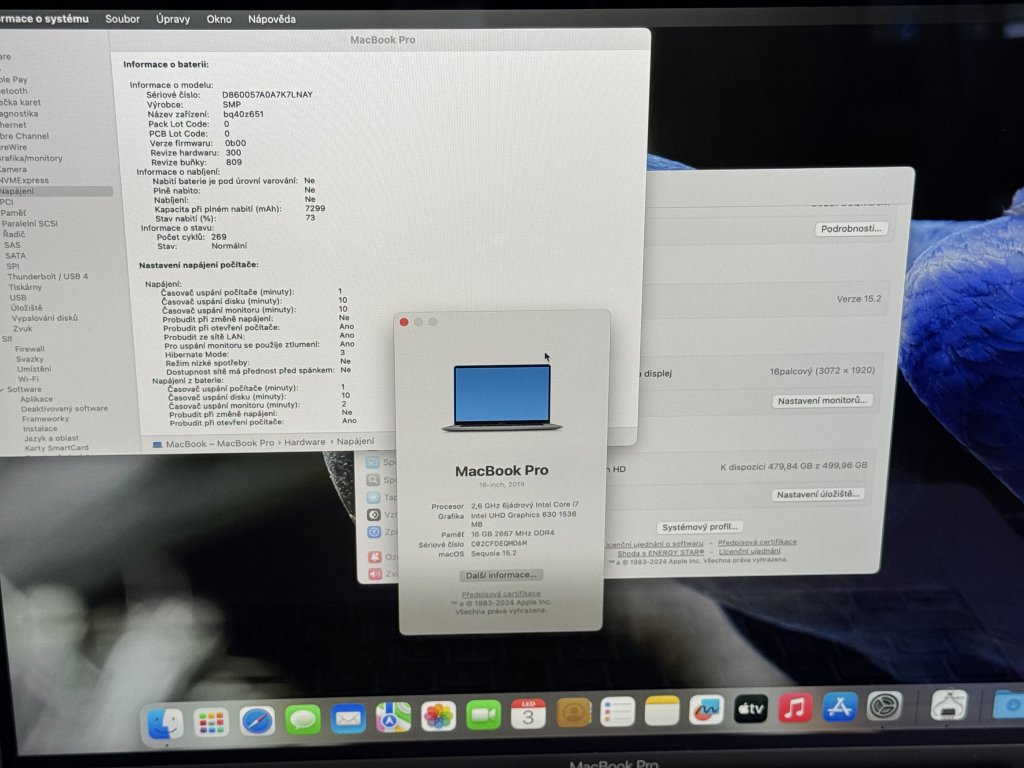The image size is (1024, 768).
Task: Select Tiskárny in the sidebar
Action: click(x=25, y=287)
